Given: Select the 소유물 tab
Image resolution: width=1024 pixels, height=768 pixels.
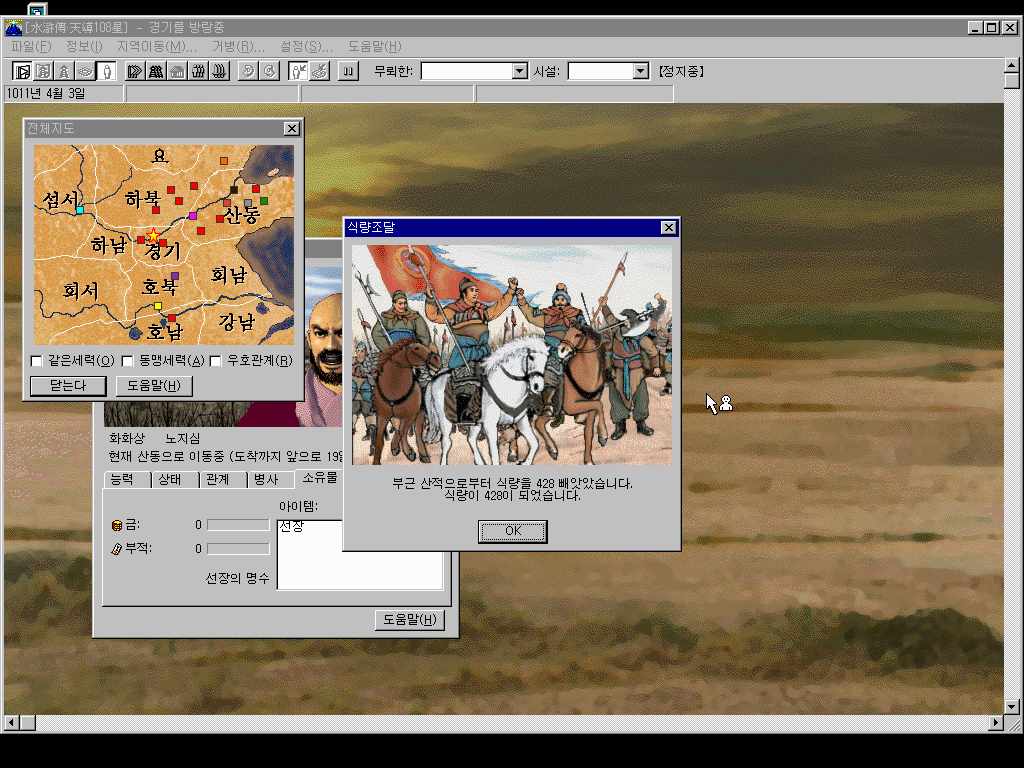Looking at the screenshot, I should 319,477.
